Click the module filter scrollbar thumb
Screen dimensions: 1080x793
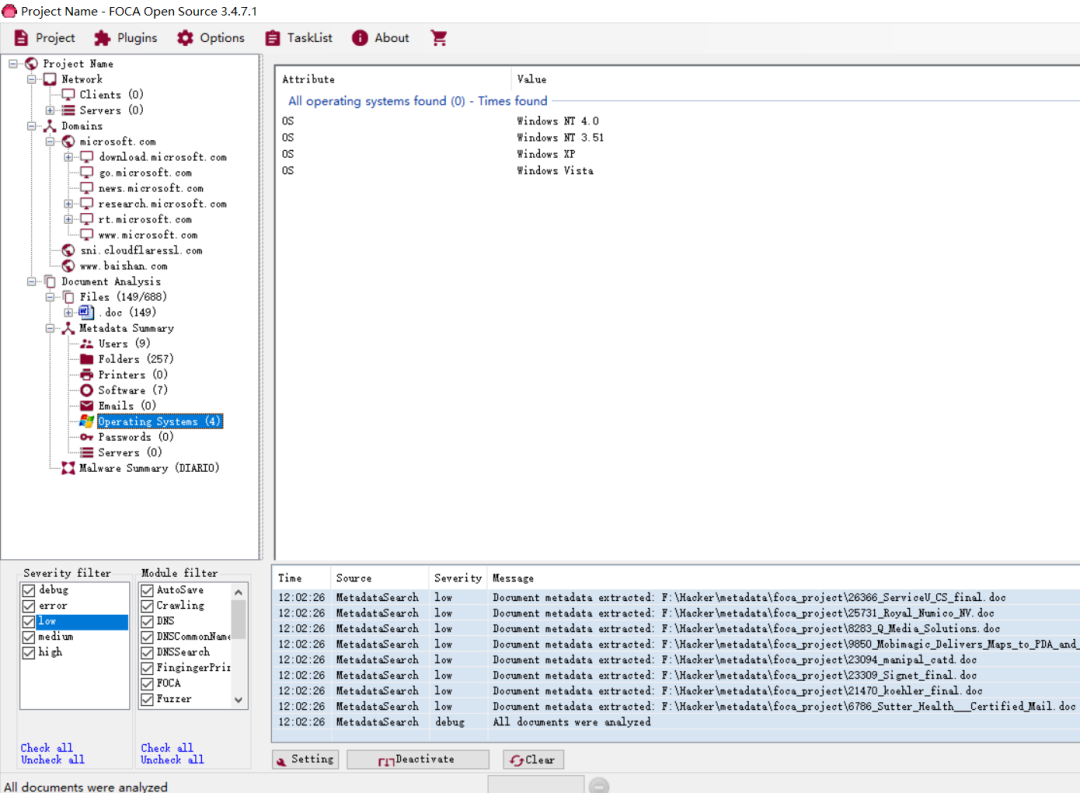coord(238,619)
